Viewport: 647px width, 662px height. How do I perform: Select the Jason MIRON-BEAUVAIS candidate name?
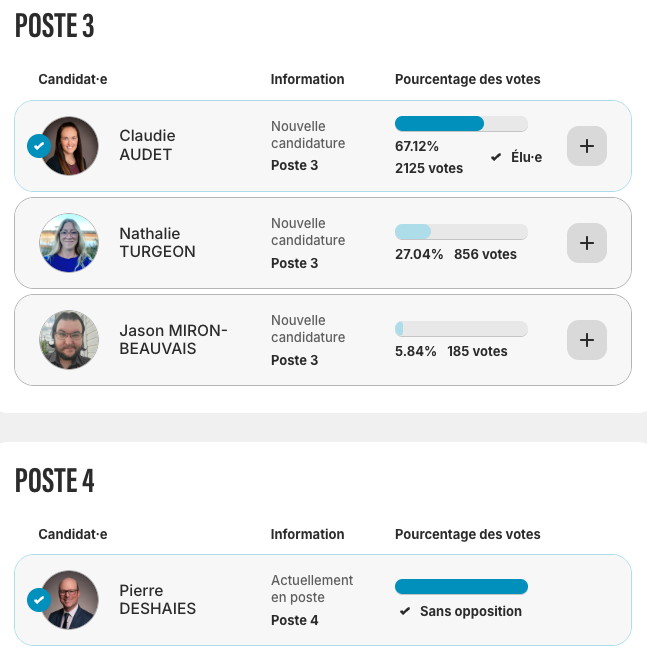point(173,339)
